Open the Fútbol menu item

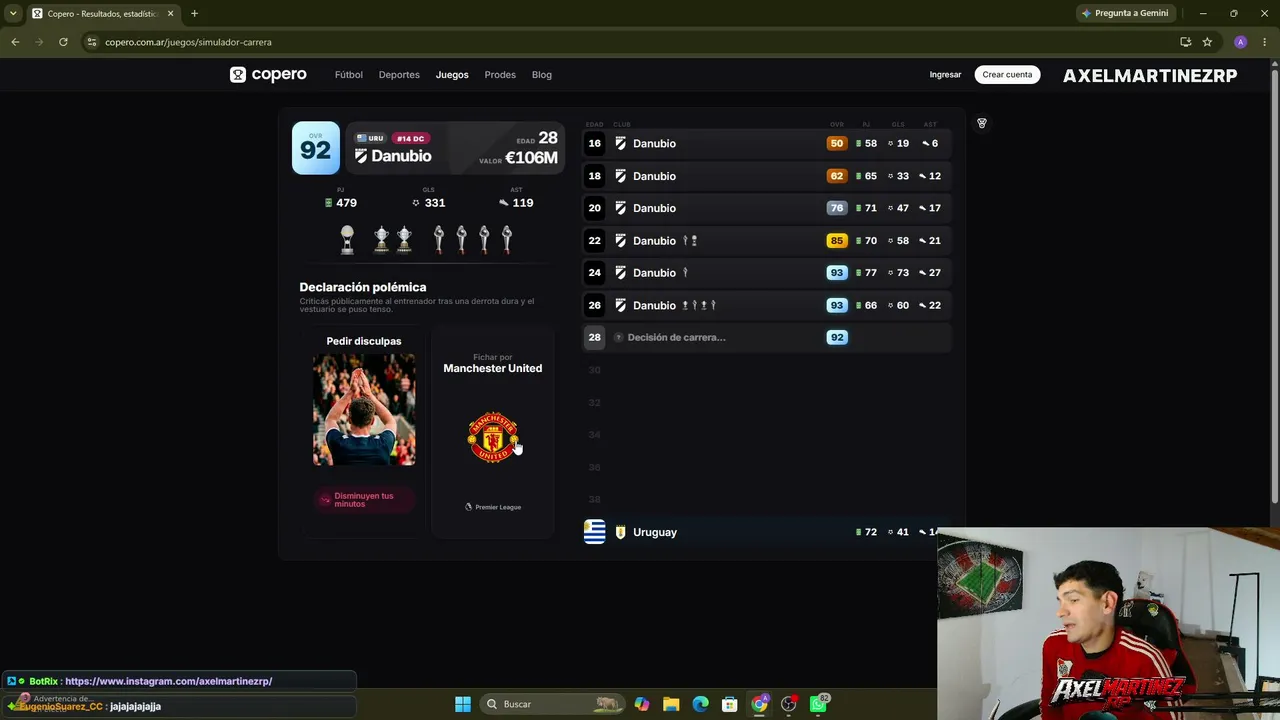349,75
